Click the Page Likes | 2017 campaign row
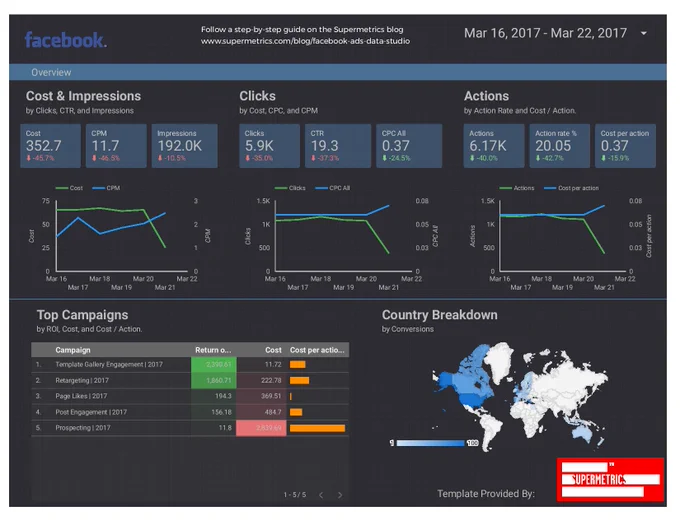The image size is (680, 525). (190, 396)
